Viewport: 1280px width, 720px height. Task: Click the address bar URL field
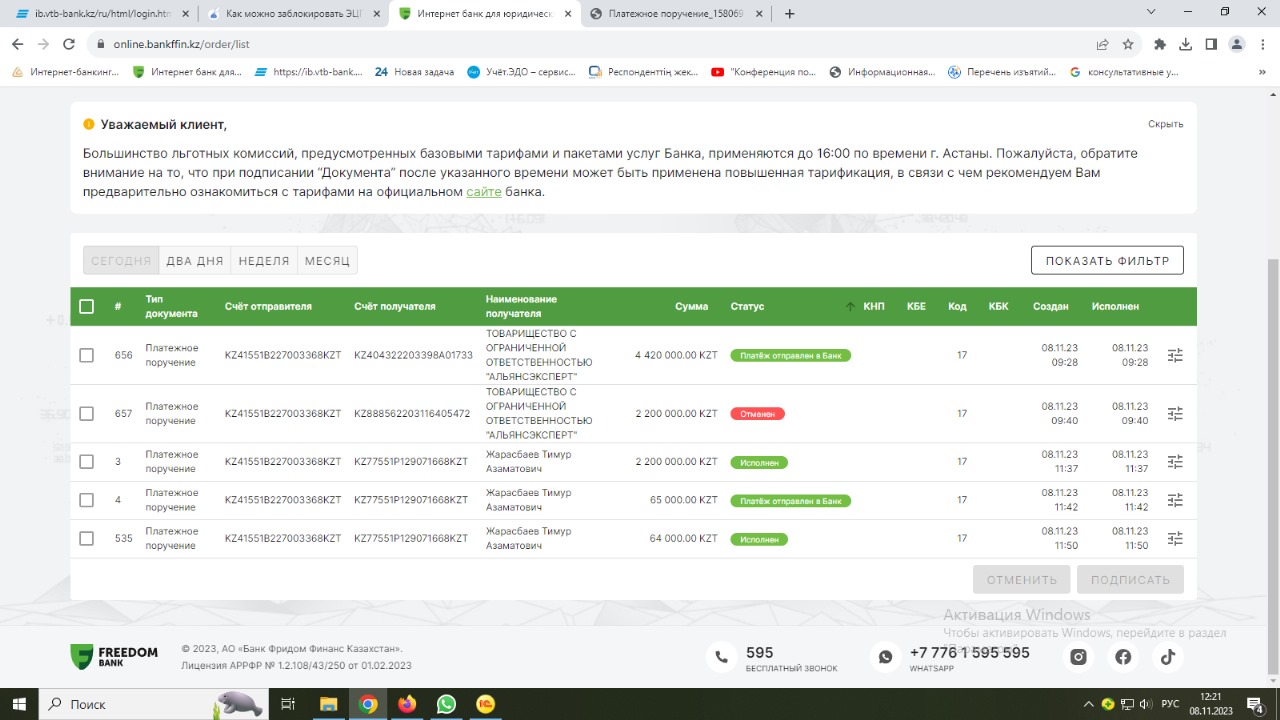[590, 44]
